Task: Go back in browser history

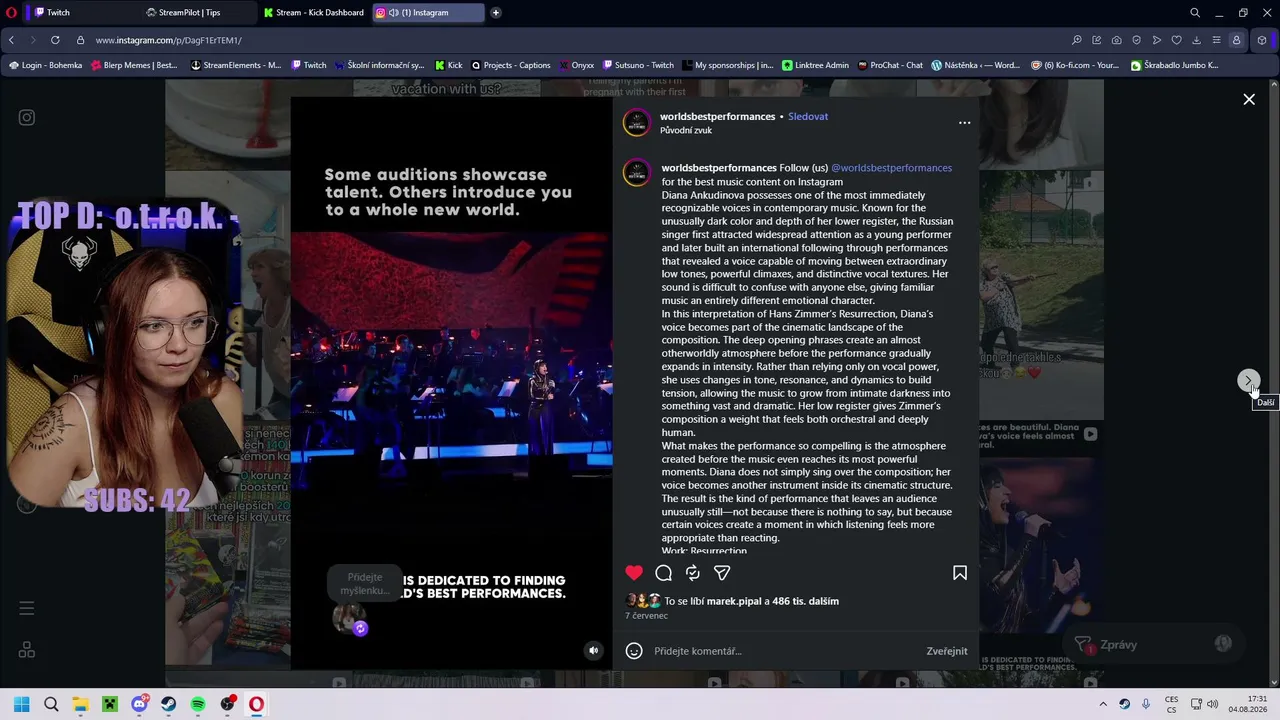Action: (x=11, y=40)
